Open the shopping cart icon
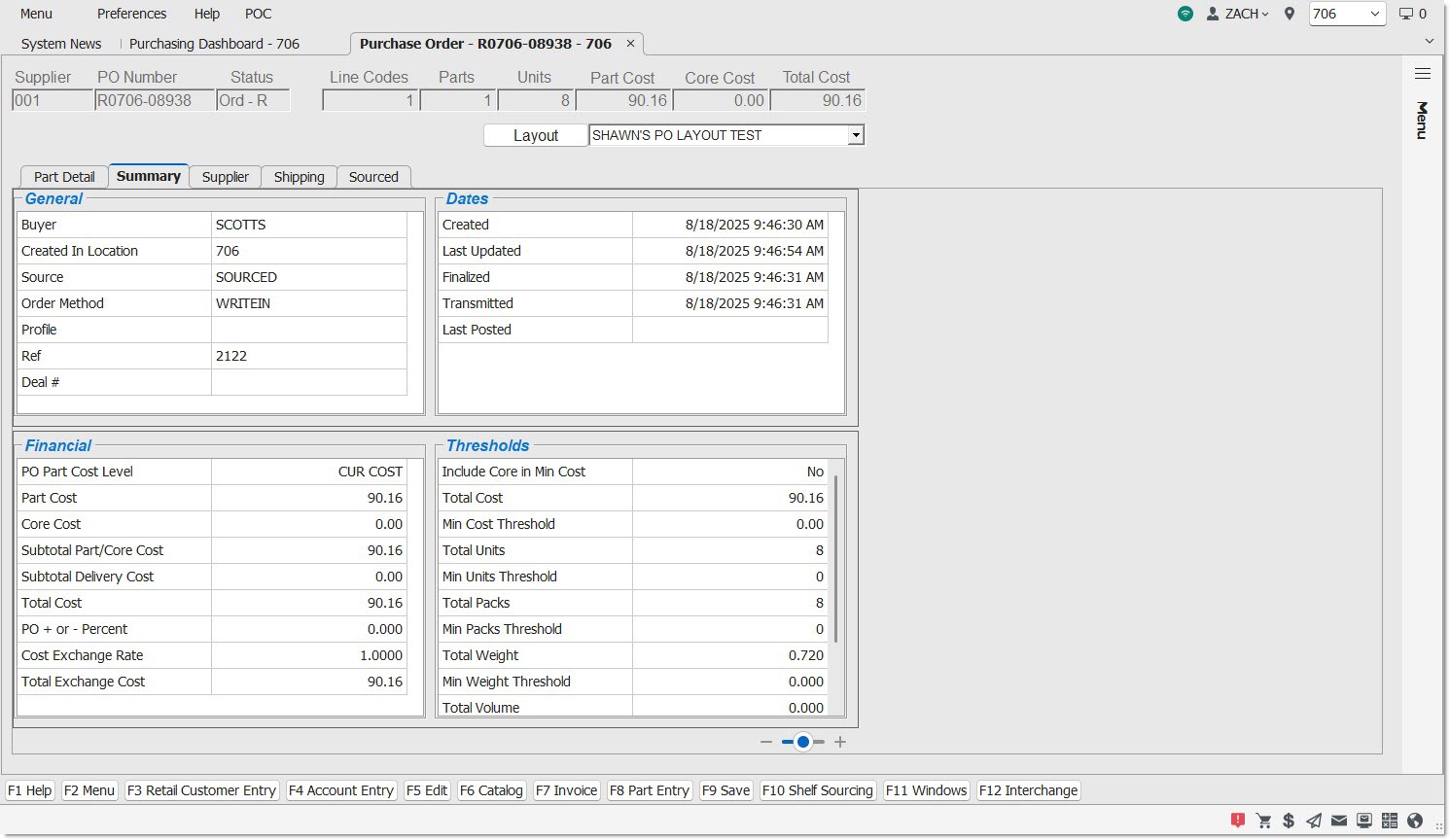 point(1263,821)
